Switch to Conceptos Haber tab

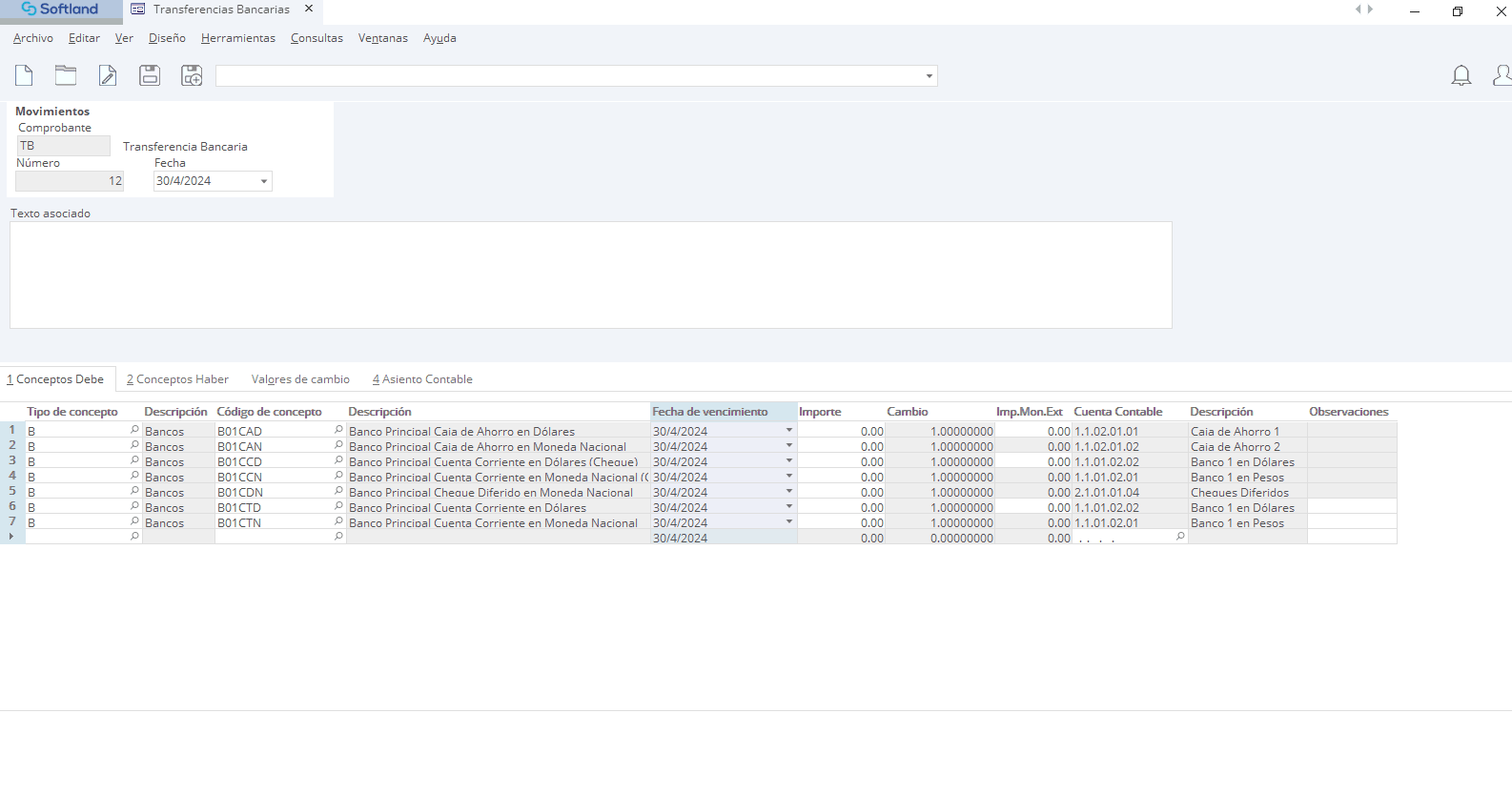(177, 379)
